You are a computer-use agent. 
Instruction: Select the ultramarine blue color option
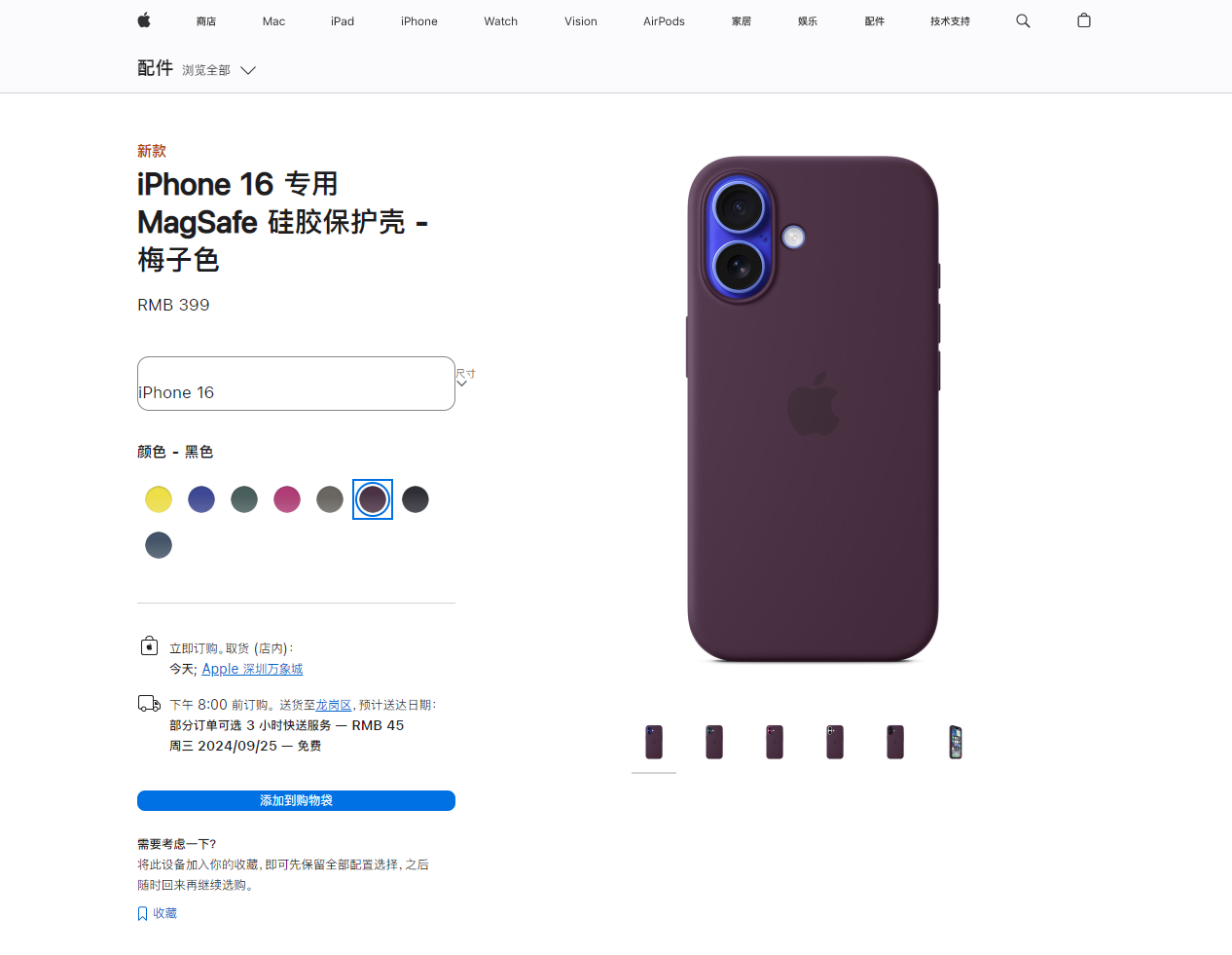(201, 499)
